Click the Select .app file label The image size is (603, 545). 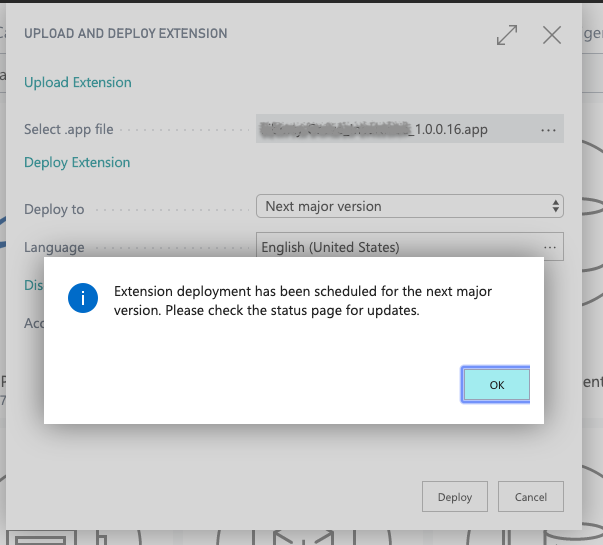pos(69,129)
